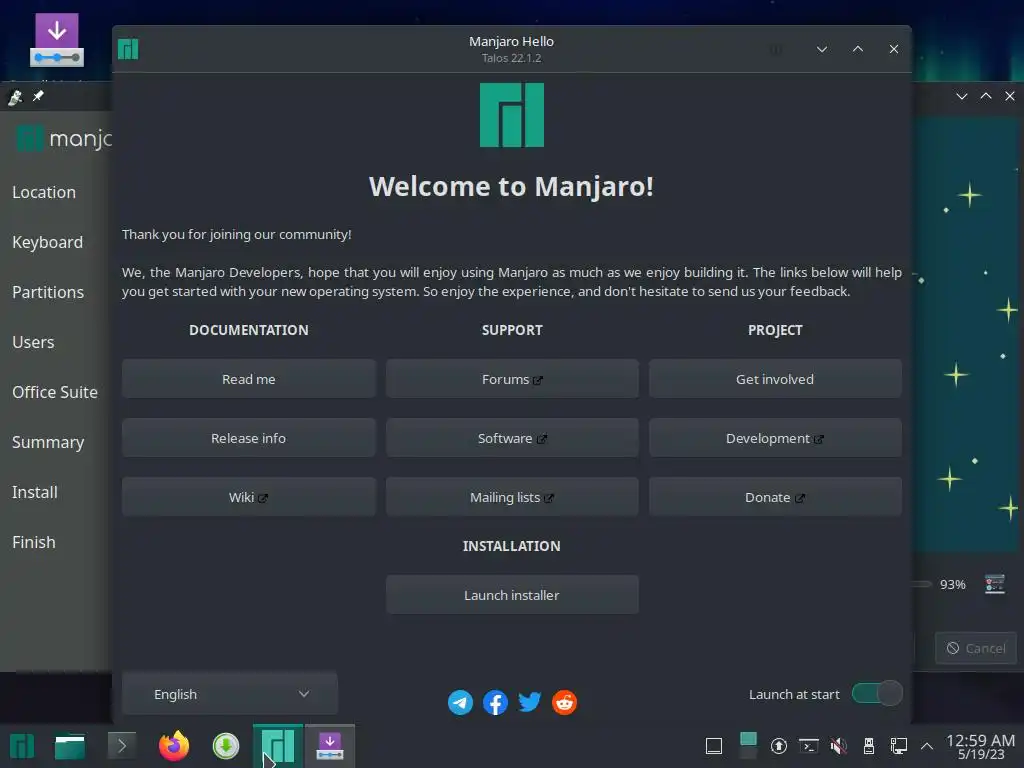Open Twitter social link icon
This screenshot has width=1024, height=768.
pos(530,703)
